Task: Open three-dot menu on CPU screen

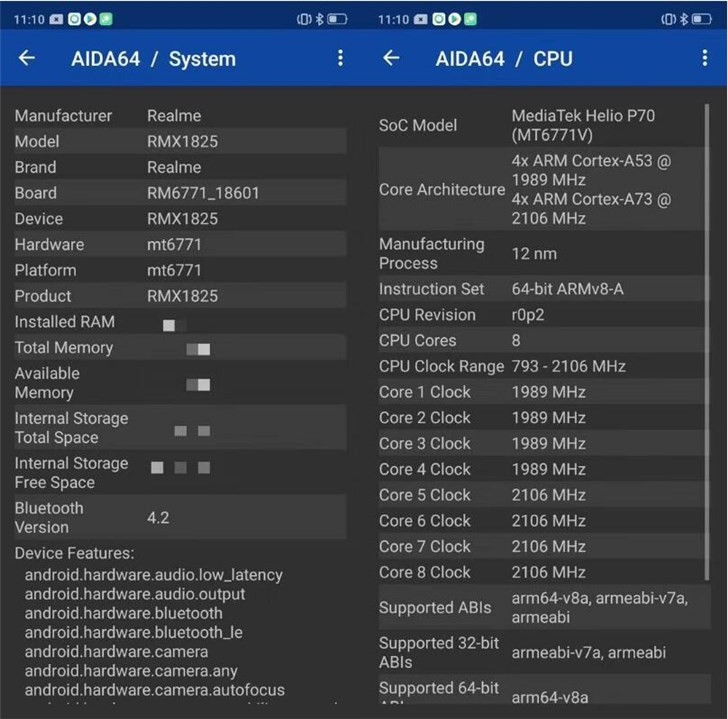Action: 705,58
